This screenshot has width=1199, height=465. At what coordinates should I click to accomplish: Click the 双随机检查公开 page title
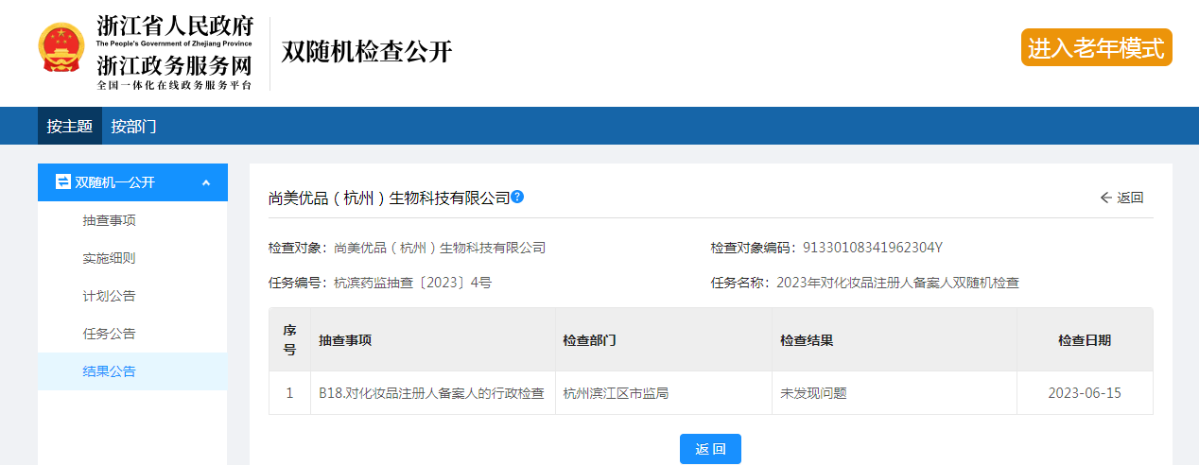click(x=367, y=52)
